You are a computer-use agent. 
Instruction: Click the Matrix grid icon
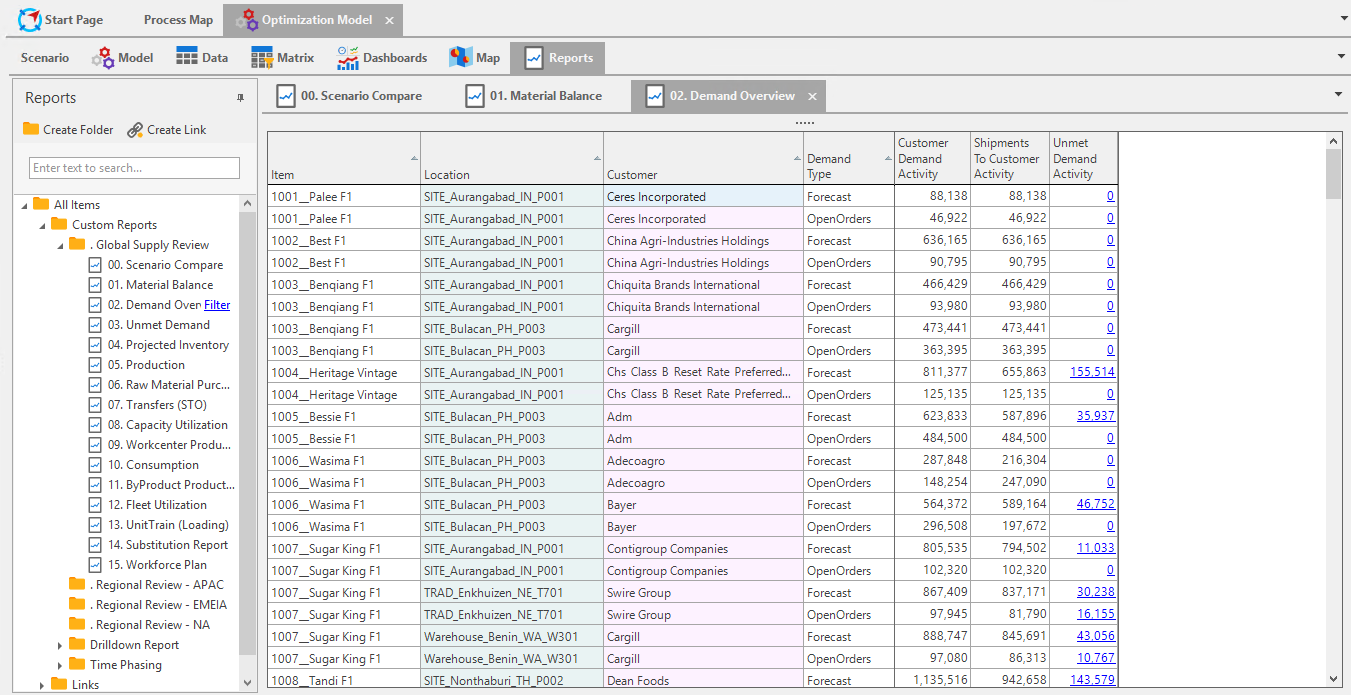262,57
